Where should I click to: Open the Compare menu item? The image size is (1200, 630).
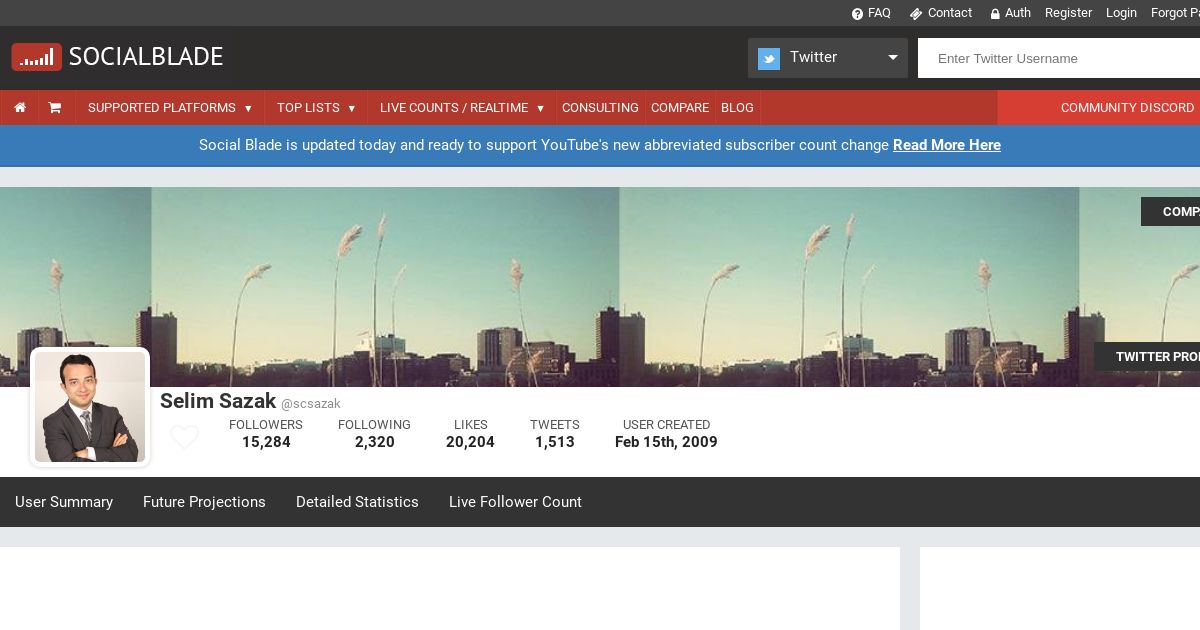coord(680,107)
